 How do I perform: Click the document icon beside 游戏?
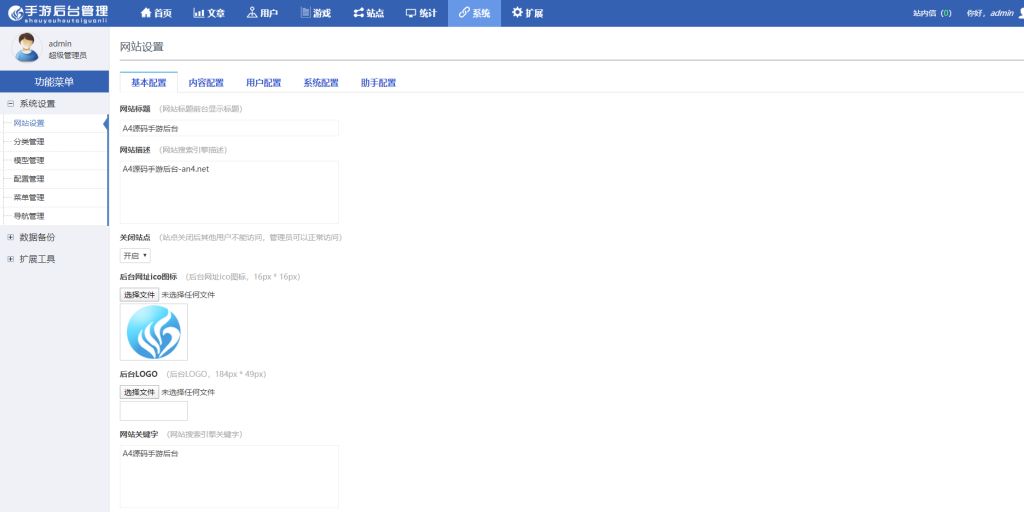pos(305,12)
